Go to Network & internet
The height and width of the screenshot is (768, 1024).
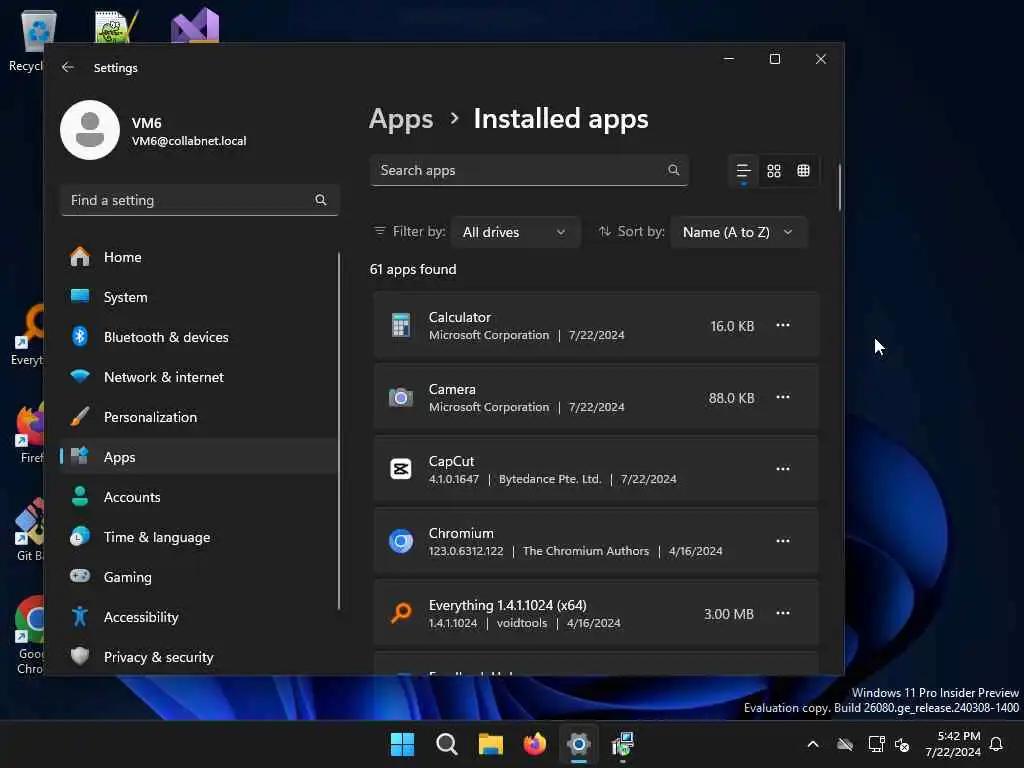click(199, 377)
